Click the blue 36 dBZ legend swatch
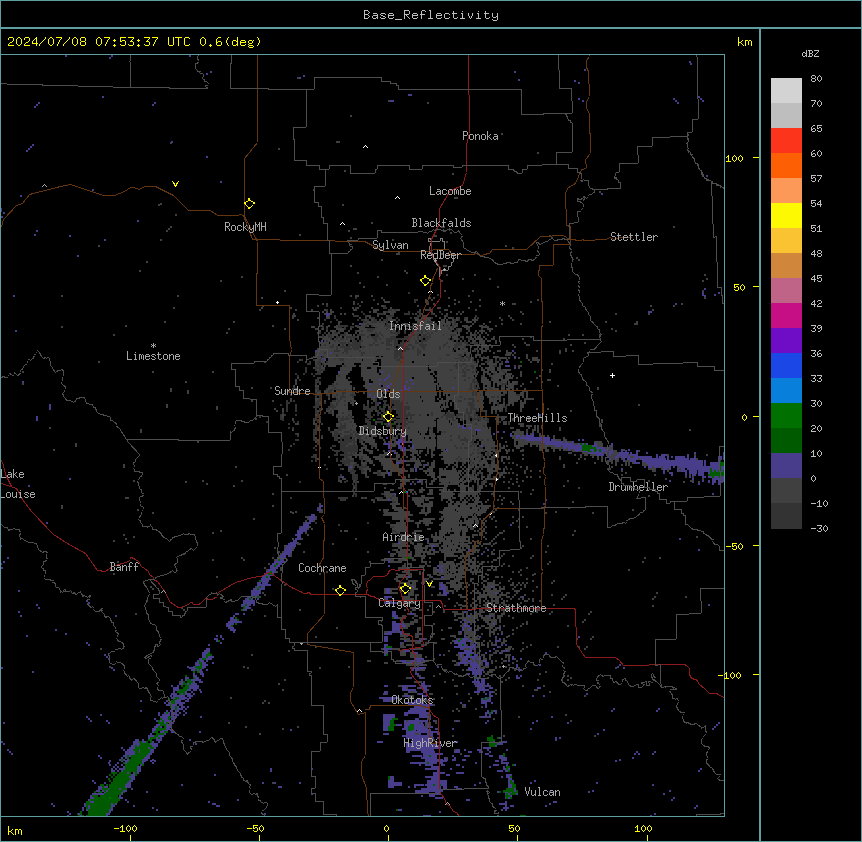The width and height of the screenshot is (862, 842). [x=786, y=365]
